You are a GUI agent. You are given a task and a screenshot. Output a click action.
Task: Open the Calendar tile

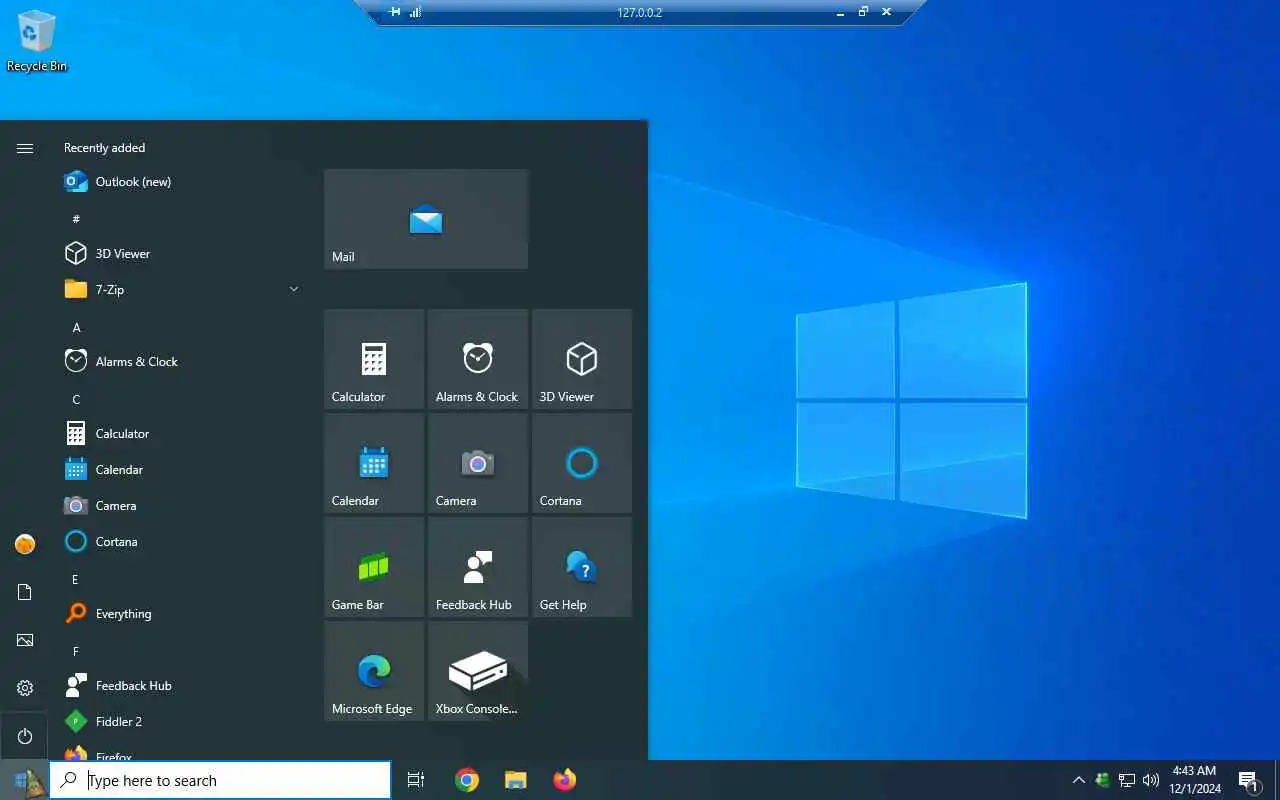374,463
